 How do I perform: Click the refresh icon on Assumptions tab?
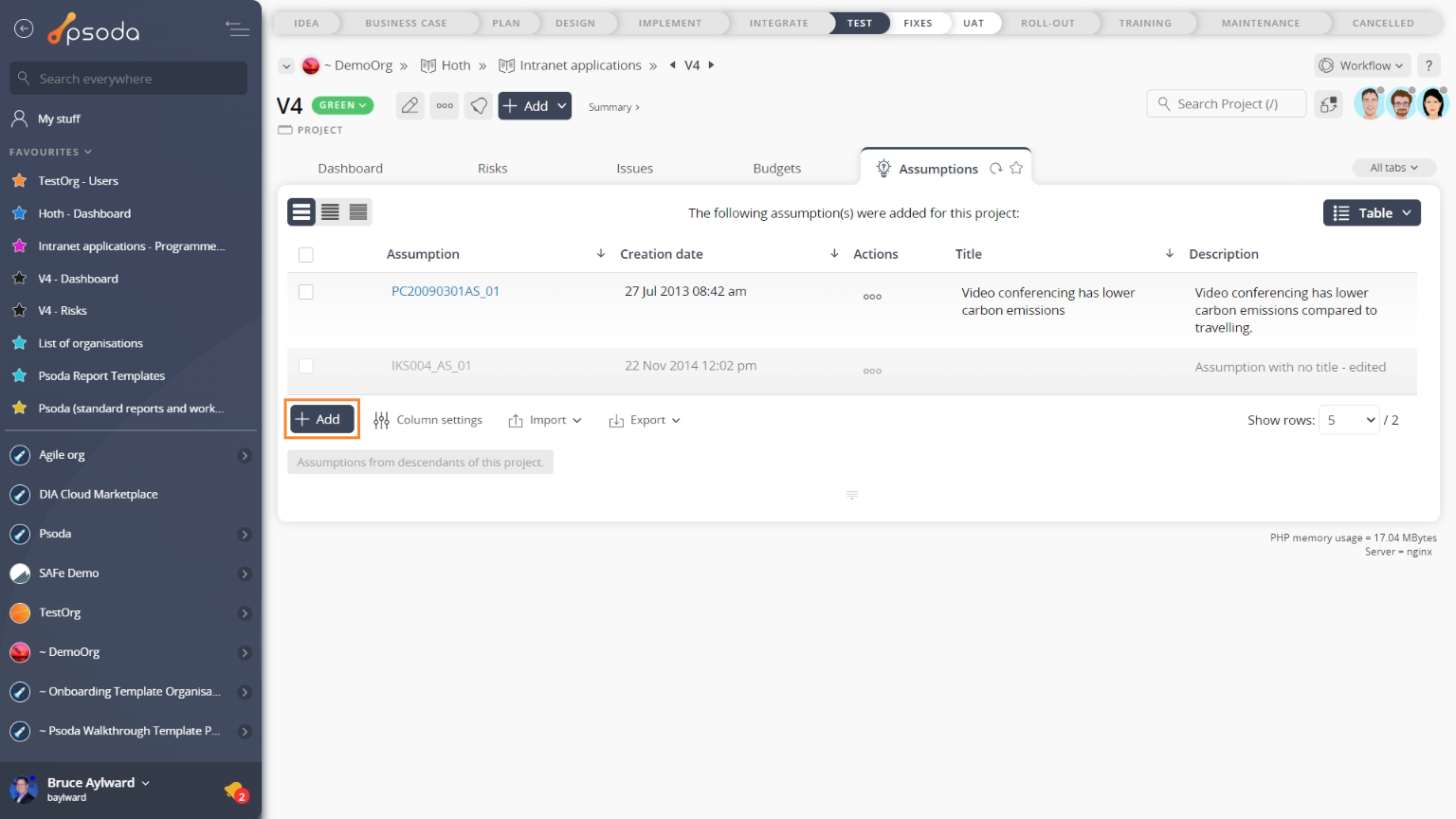point(996,169)
